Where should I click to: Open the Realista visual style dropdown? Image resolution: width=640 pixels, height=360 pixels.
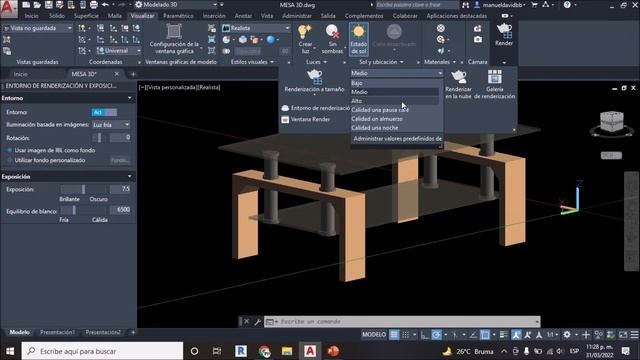pyautogui.click(x=256, y=28)
